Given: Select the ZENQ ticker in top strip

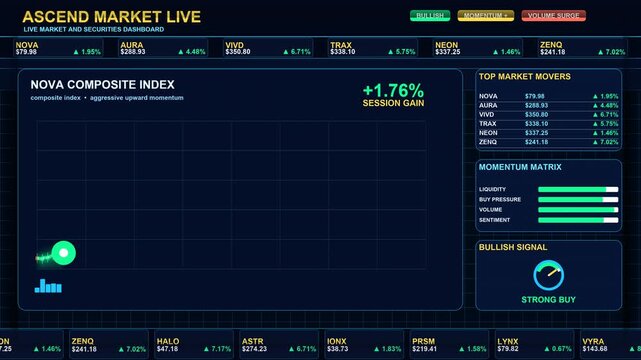Looking at the screenshot, I should point(583,48).
